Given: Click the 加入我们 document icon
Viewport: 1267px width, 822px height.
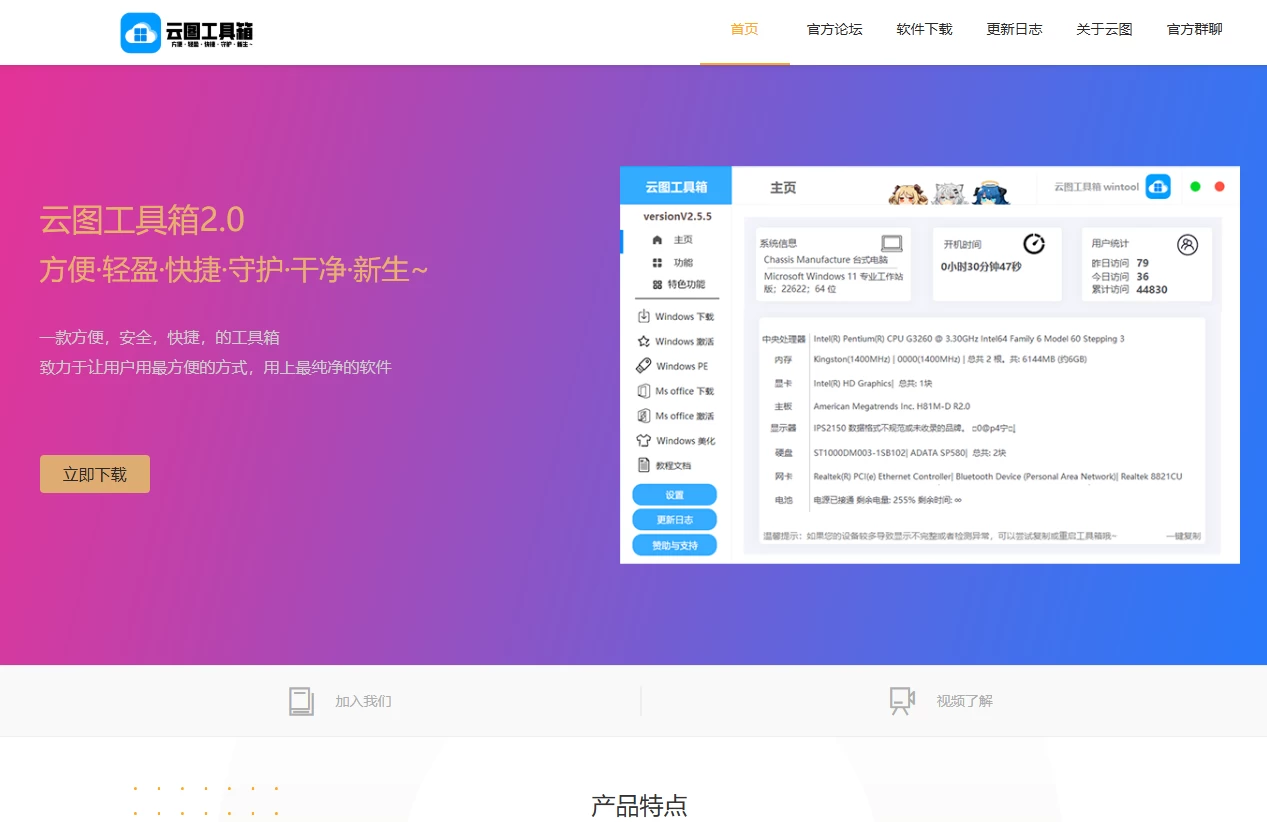Looking at the screenshot, I should 301,701.
